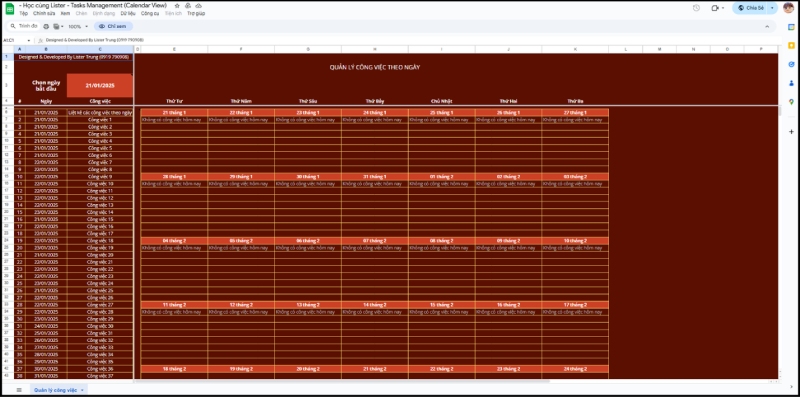Open the Name Box dropdown arrow
800x397 pixels.
click(x=29, y=40)
